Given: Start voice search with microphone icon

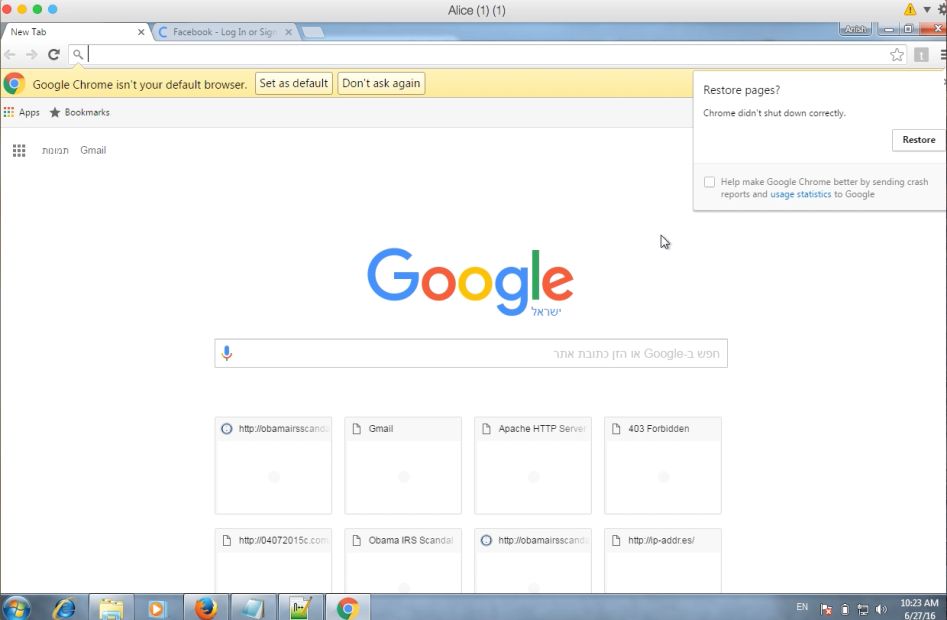Looking at the screenshot, I should (x=226, y=353).
